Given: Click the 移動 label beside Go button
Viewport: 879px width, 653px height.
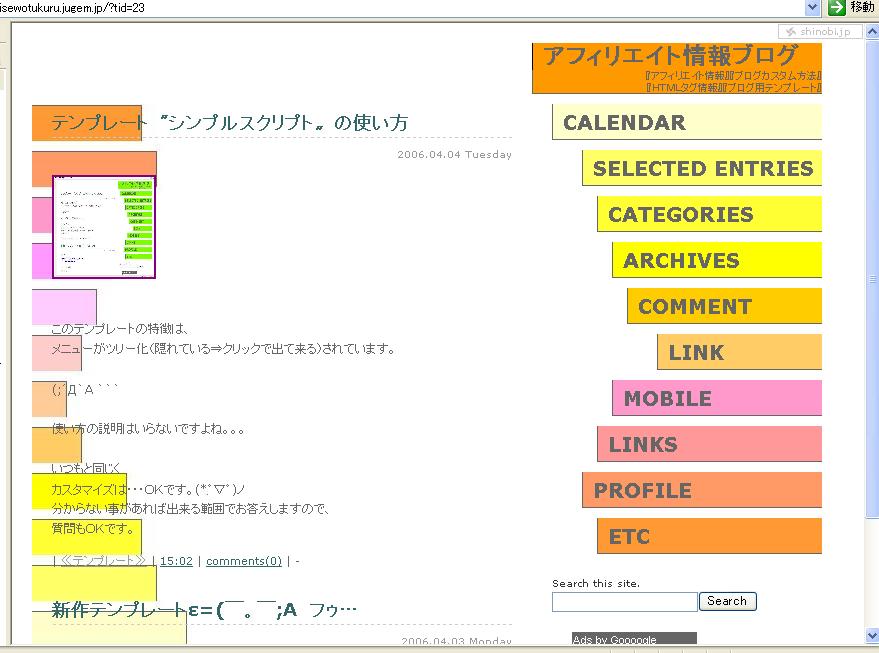Looking at the screenshot, I should (x=862, y=7).
